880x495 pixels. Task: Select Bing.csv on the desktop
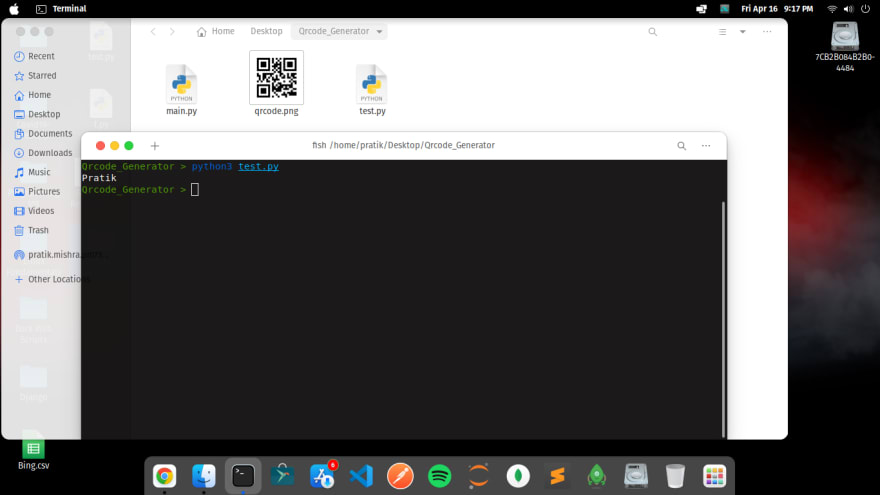click(33, 452)
